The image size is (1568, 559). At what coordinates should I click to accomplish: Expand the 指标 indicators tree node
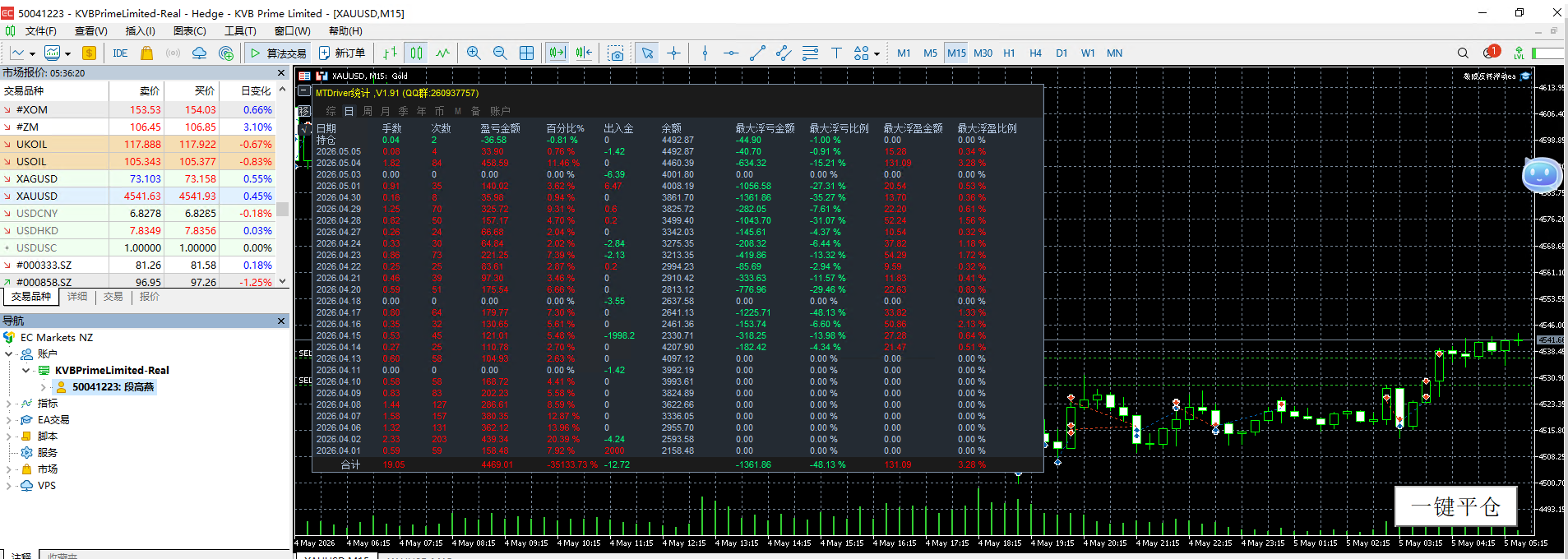click(x=9, y=404)
